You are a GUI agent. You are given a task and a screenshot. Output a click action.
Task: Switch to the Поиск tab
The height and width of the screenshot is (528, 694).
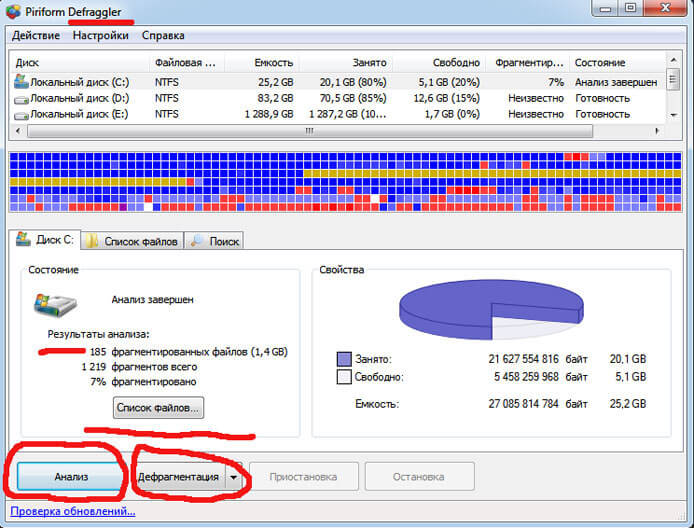(x=214, y=241)
